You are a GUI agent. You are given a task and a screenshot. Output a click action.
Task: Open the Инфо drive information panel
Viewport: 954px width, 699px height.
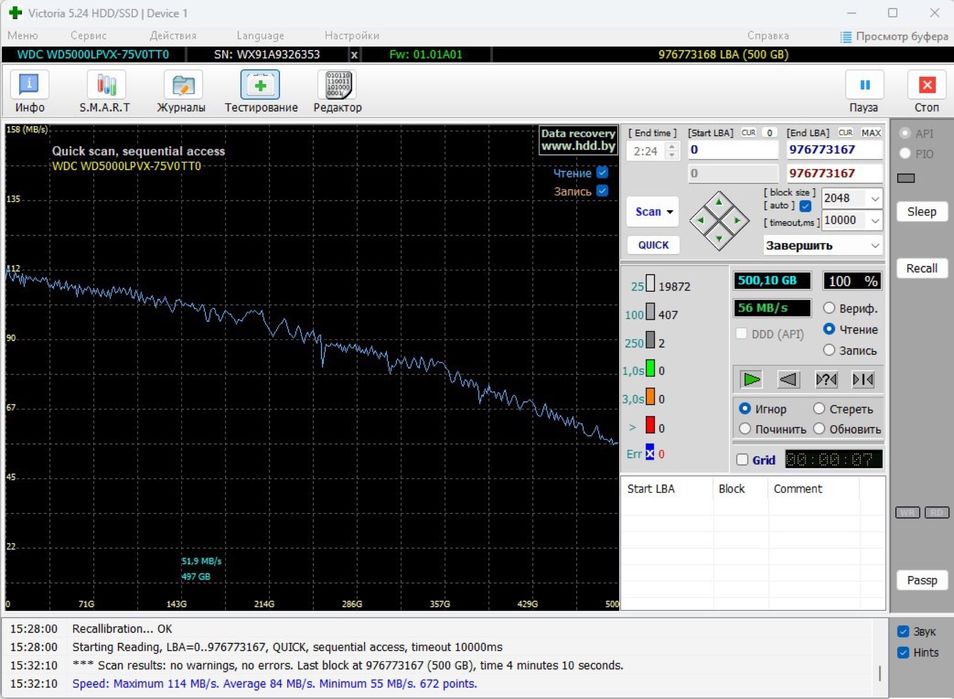pos(30,91)
